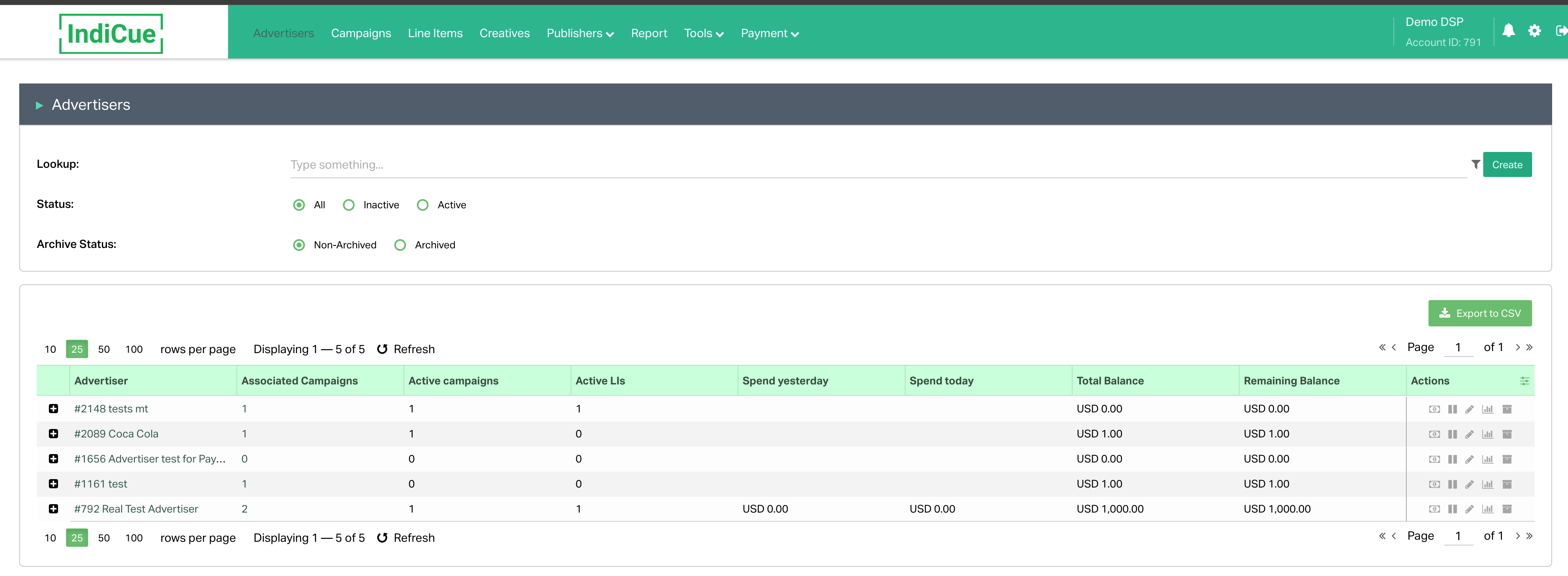Edit #2089 Coca Cola with pencil icon
The width and height of the screenshot is (1568, 576).
click(x=1469, y=434)
